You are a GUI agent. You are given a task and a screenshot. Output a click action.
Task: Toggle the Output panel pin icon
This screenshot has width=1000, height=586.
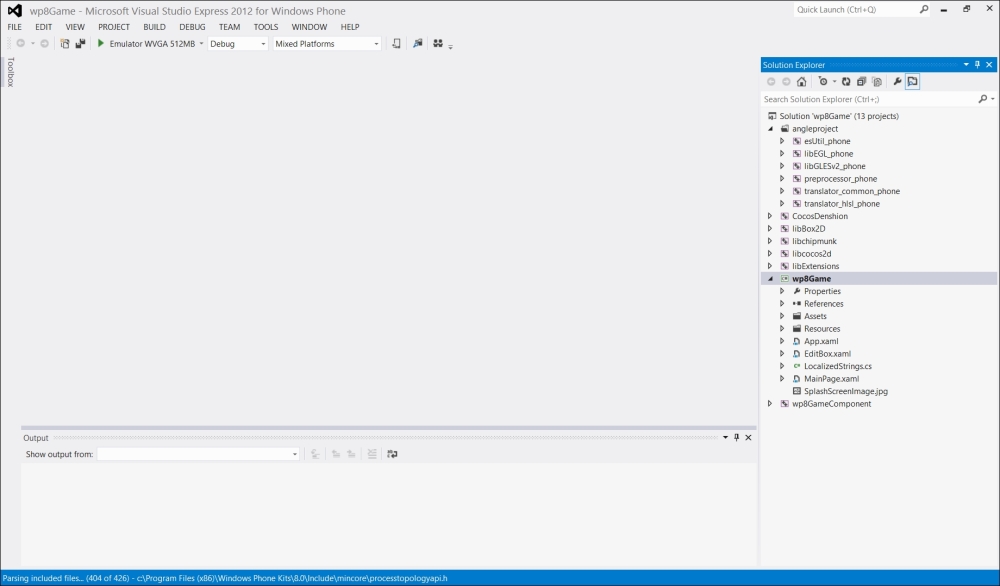[737, 437]
